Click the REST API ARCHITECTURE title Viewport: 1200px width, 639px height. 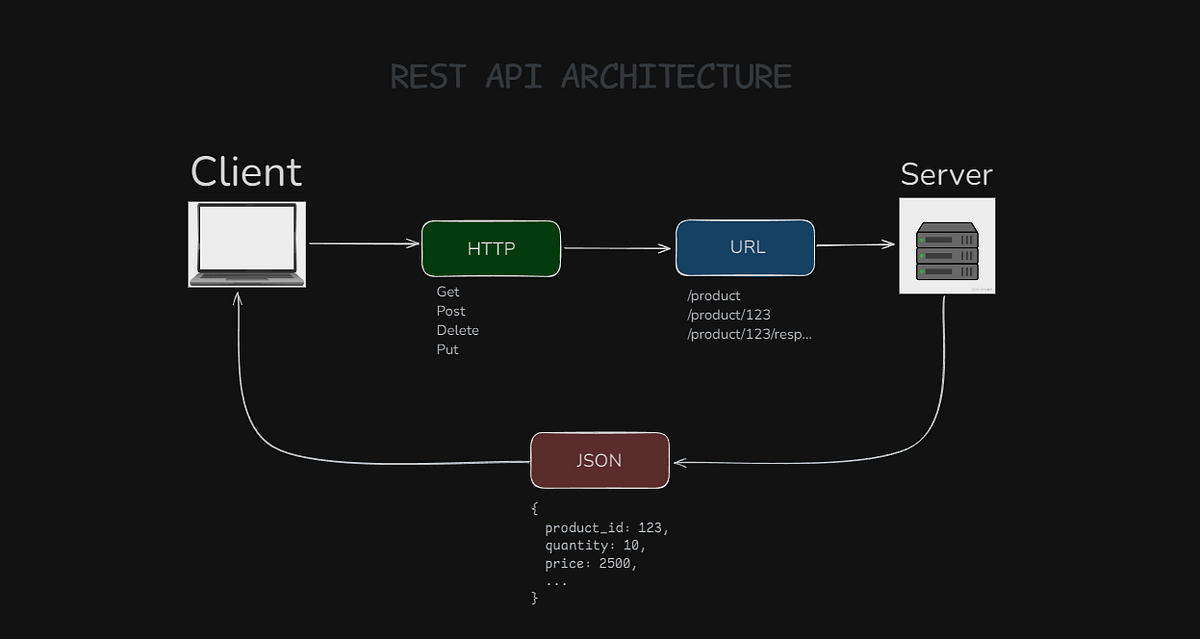coord(592,76)
